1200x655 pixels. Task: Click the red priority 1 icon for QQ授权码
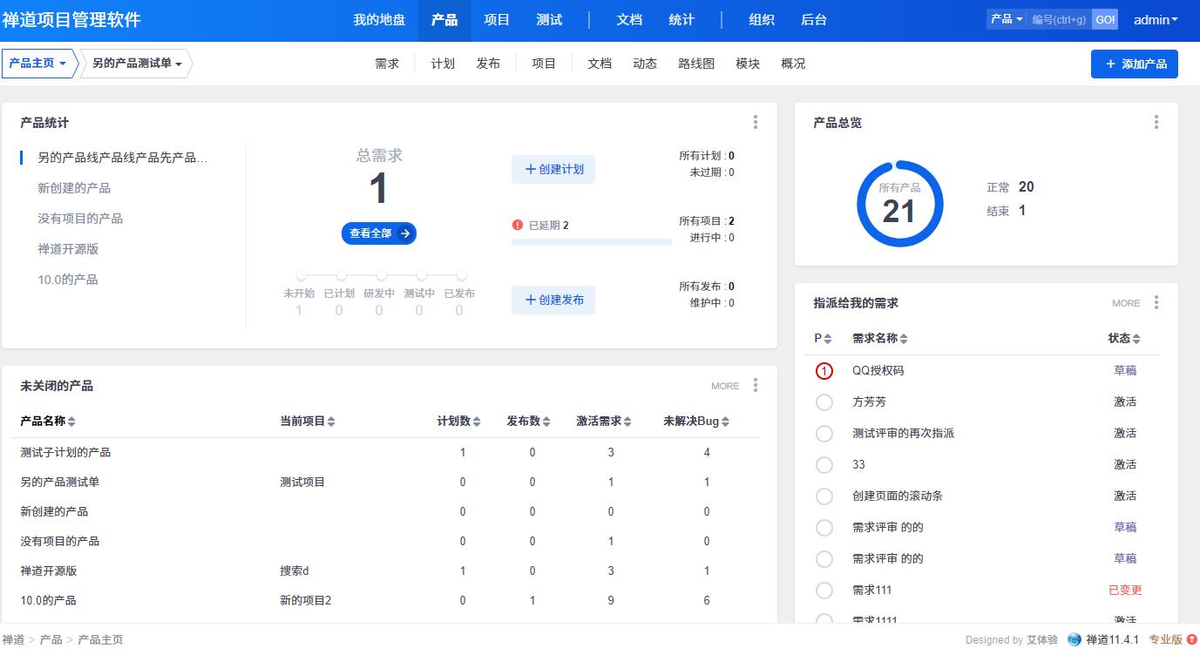[x=824, y=371]
